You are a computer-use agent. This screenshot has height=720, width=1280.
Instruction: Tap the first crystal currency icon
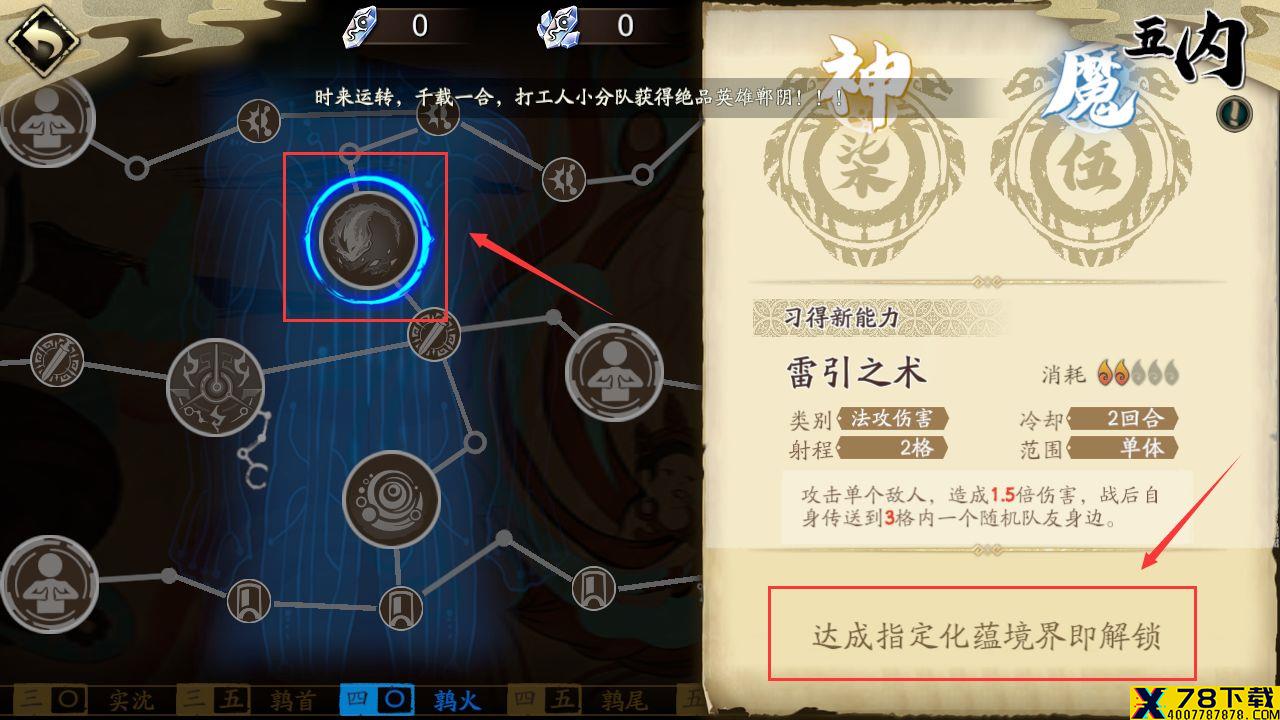pos(358,27)
